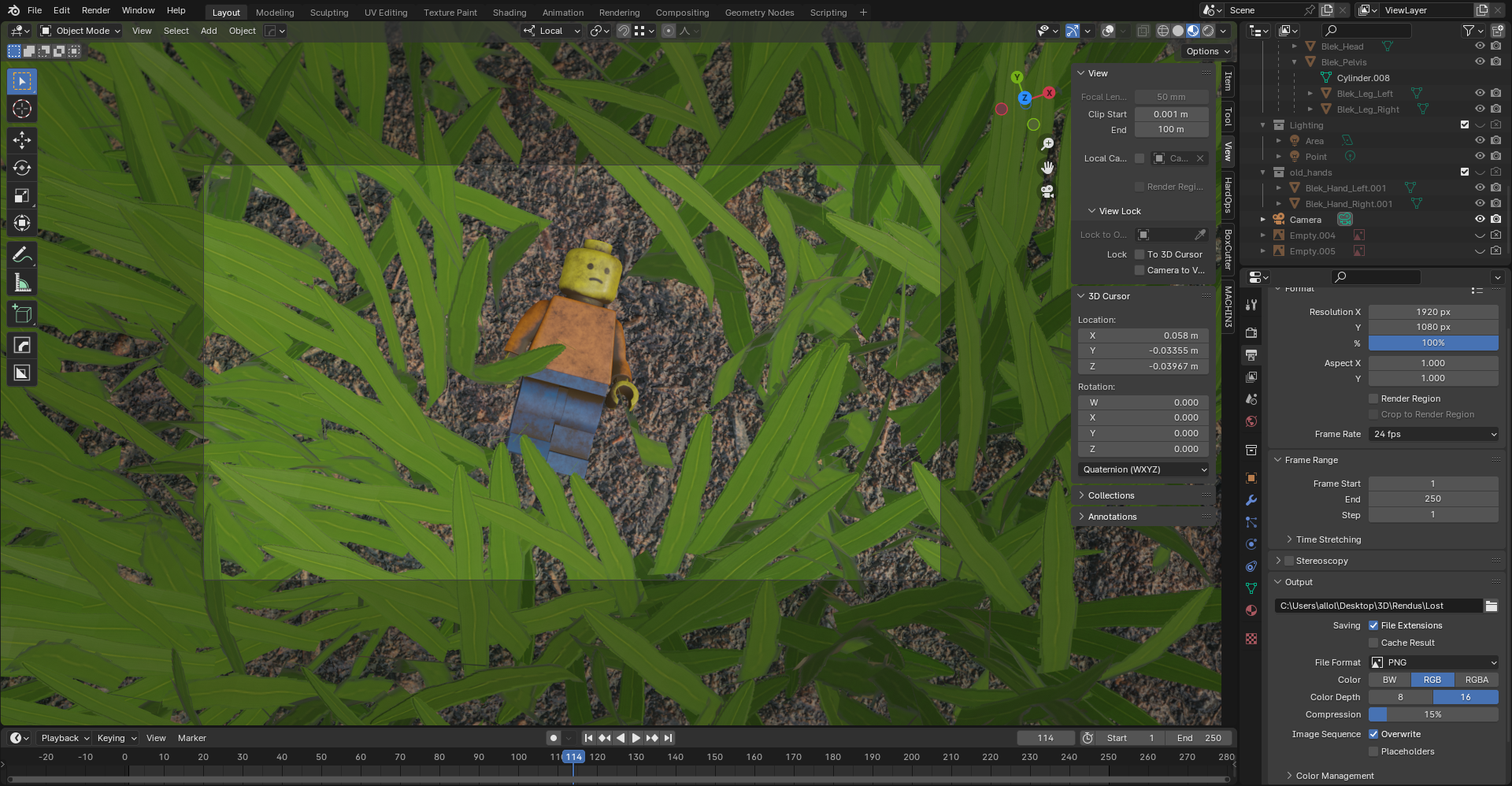Open timeline Marker menu
The image size is (1512, 786).
click(192, 738)
